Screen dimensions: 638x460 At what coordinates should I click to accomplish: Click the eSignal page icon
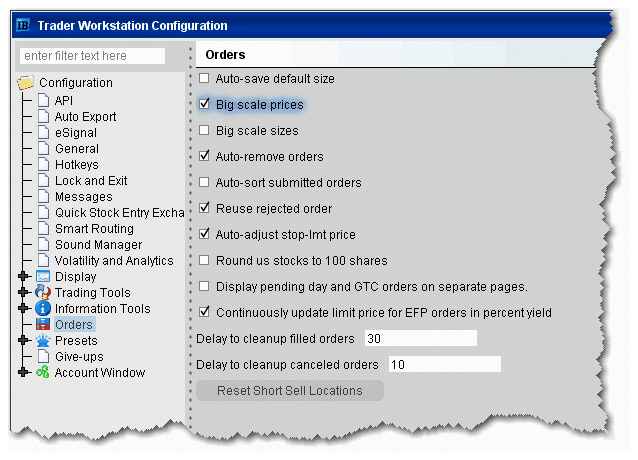(x=43, y=132)
